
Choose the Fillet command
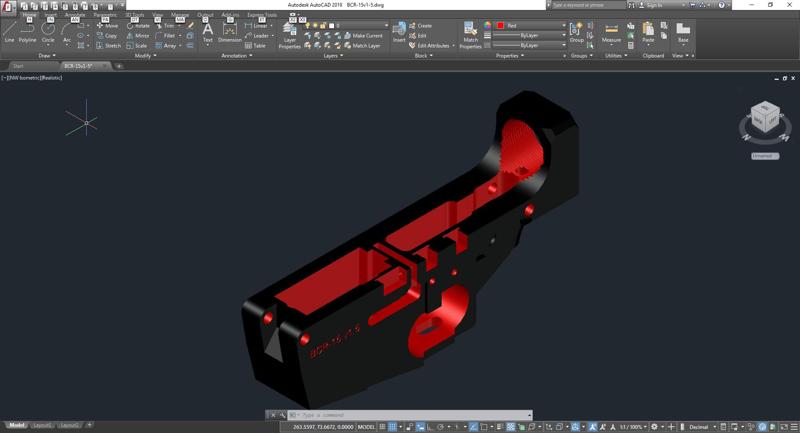pyautogui.click(x=165, y=36)
